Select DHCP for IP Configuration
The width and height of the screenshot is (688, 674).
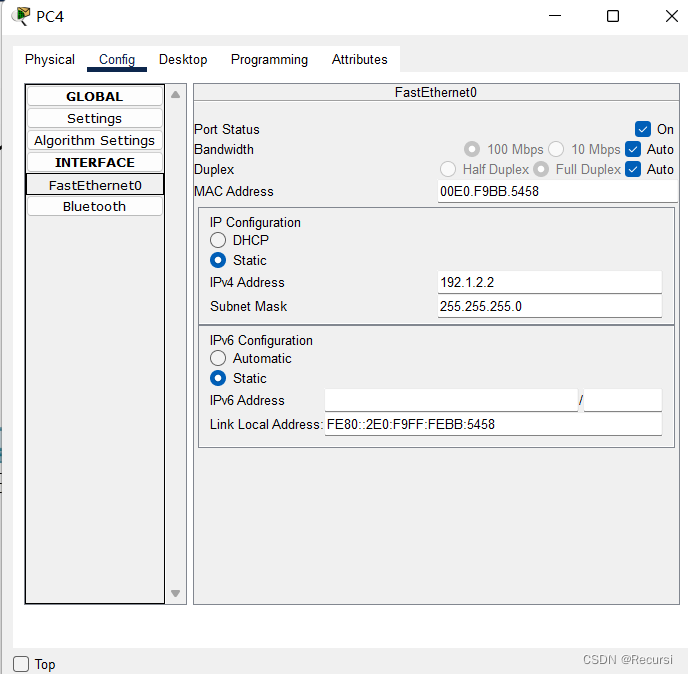[x=218, y=240]
